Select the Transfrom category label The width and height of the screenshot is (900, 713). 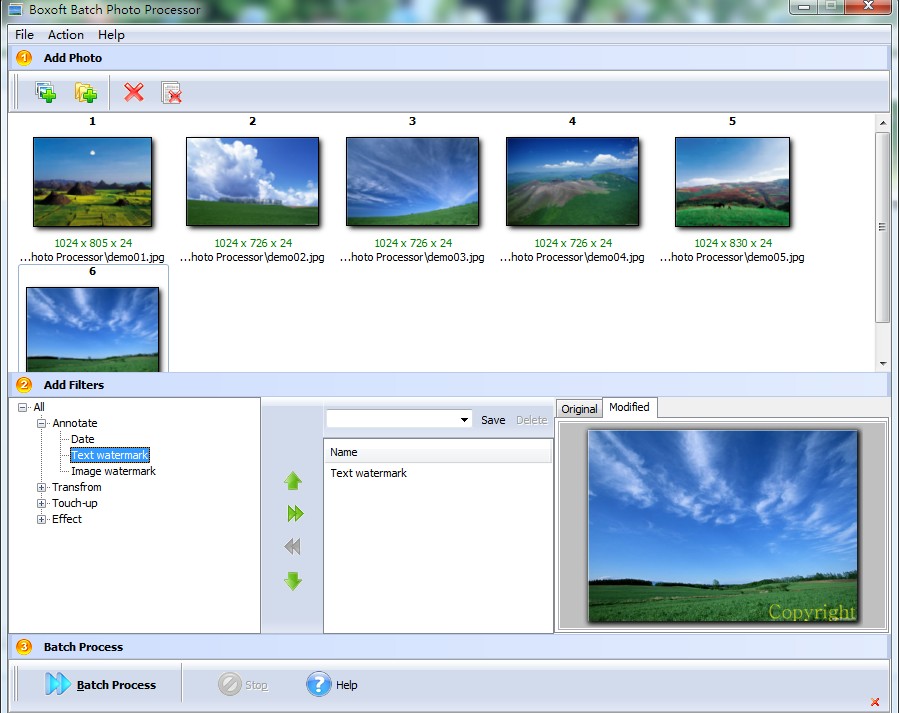76,487
